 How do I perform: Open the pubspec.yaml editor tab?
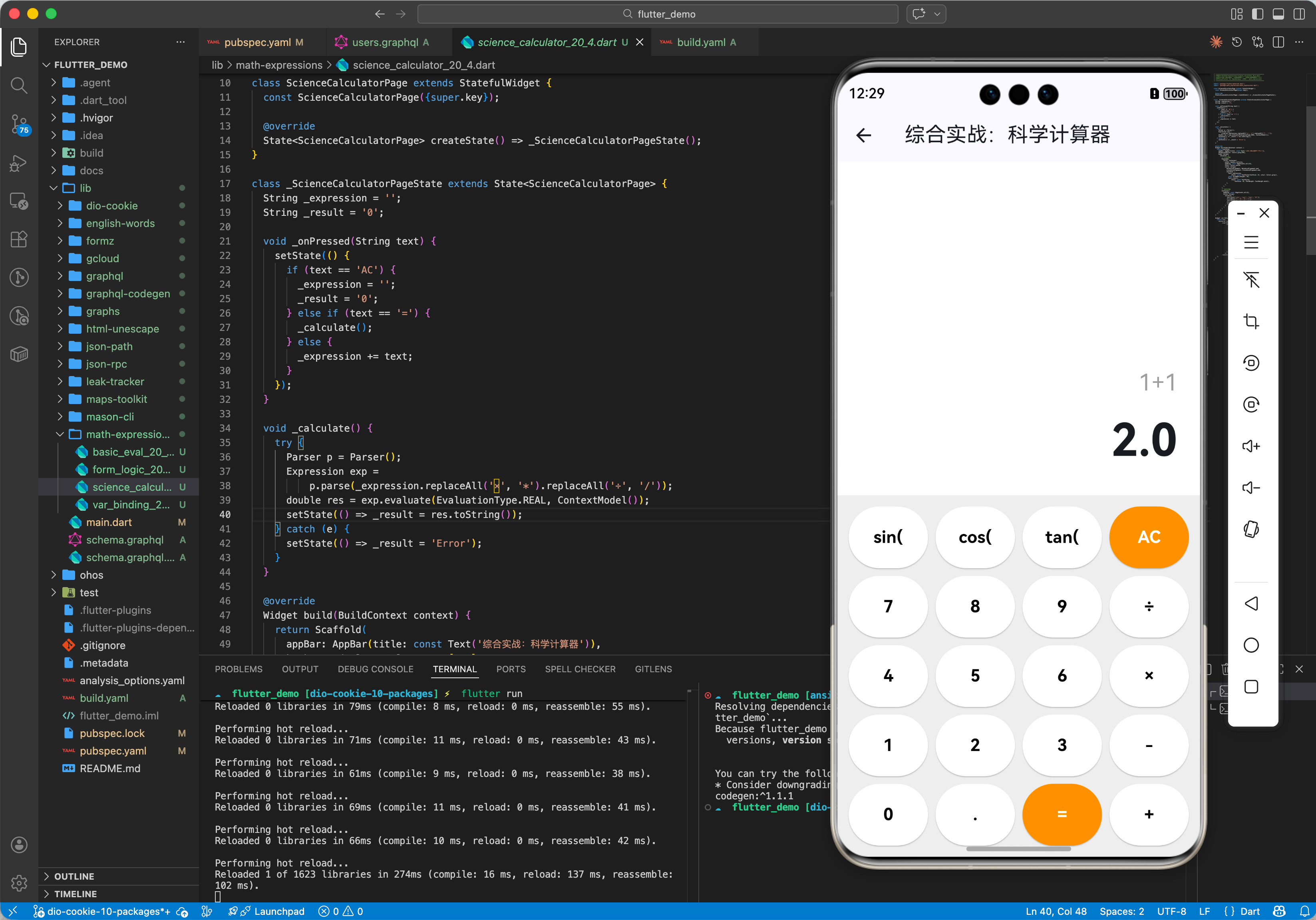coord(257,42)
